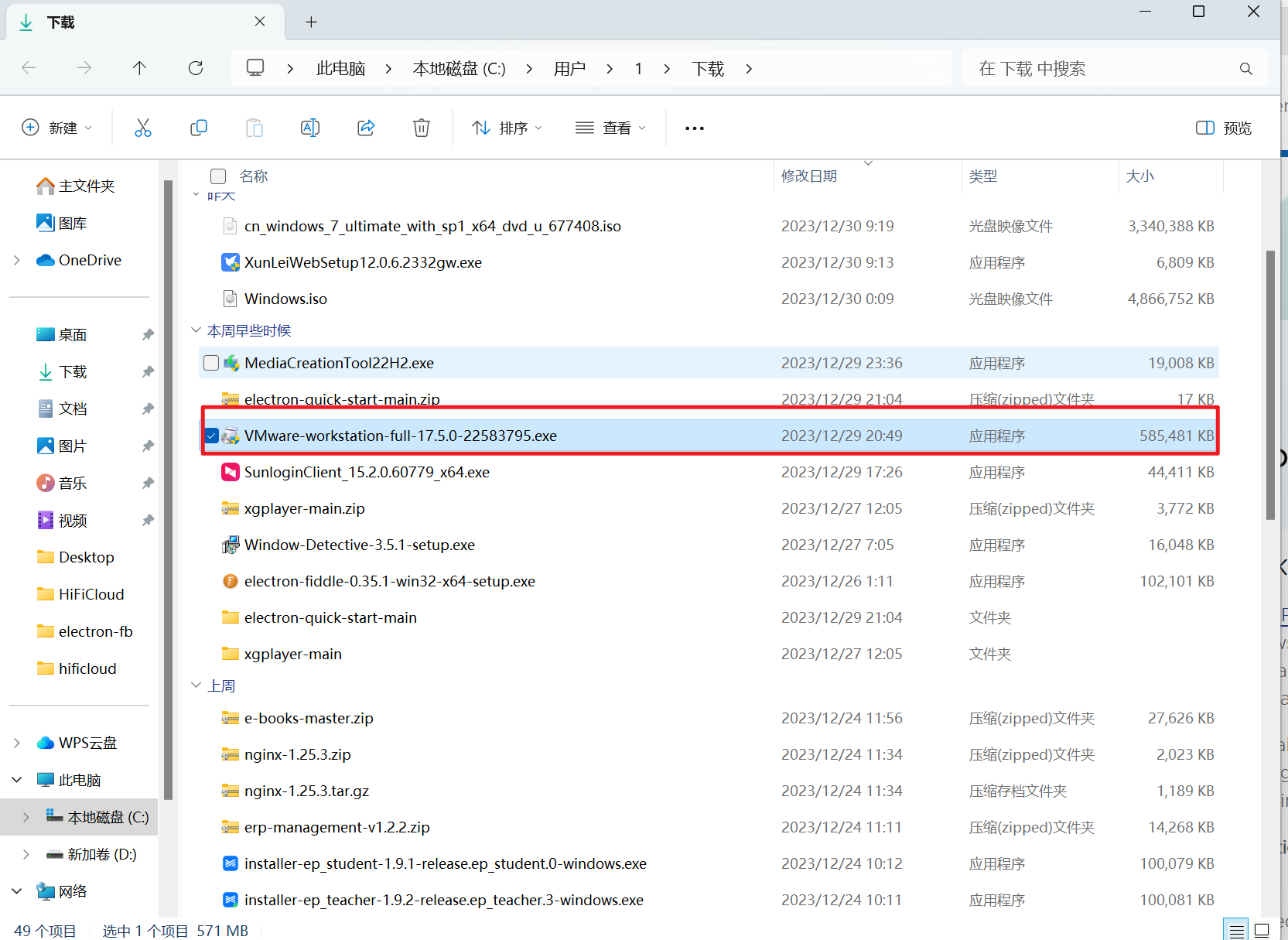
Task: Open the 查看 view dropdown
Action: click(611, 128)
